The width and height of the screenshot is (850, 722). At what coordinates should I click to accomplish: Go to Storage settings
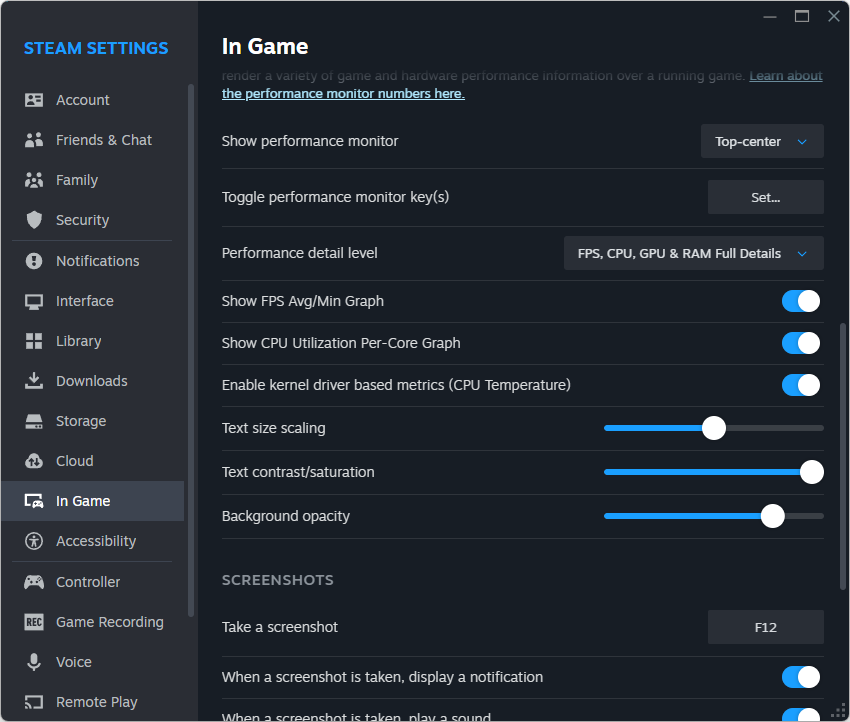coord(93,421)
